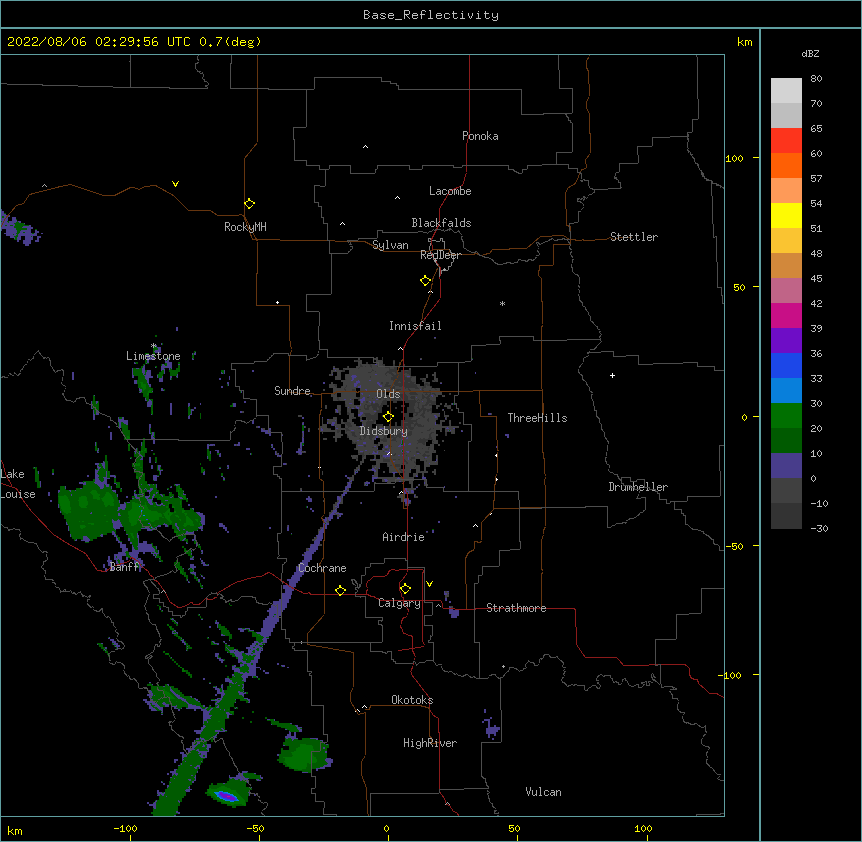Select the yellow diamond marker south of RedDeer
862x842 pixels.
tap(425, 281)
